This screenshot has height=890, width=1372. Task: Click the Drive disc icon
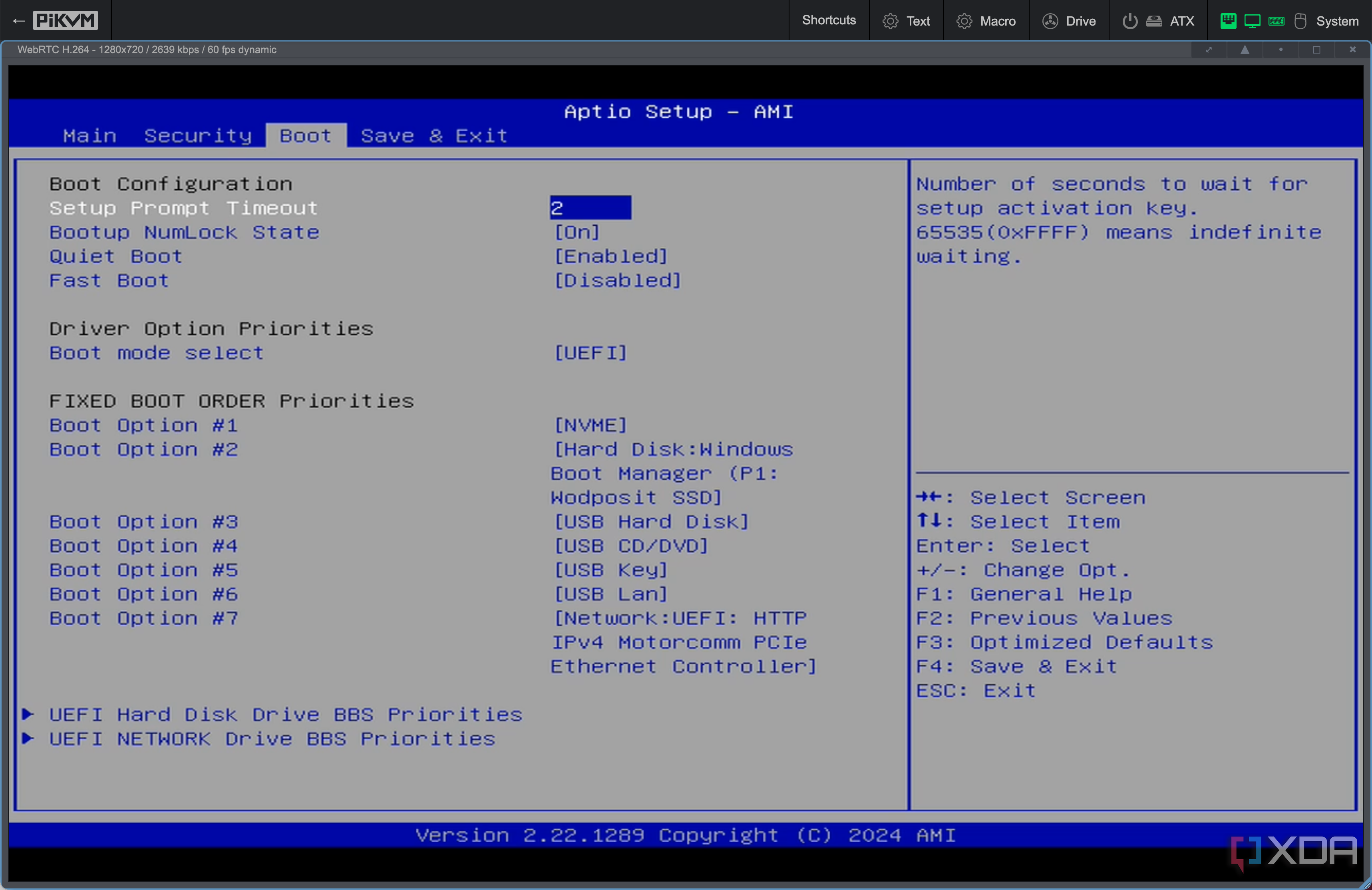1050,21
